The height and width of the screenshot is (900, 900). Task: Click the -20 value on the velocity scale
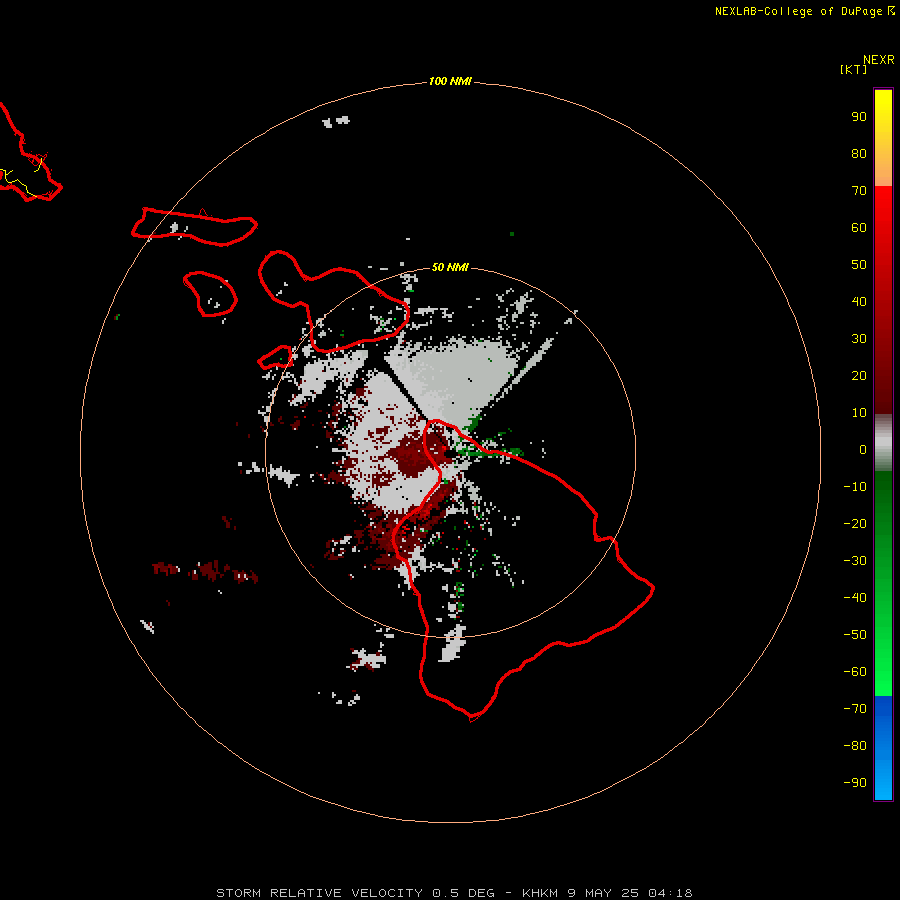(x=855, y=523)
